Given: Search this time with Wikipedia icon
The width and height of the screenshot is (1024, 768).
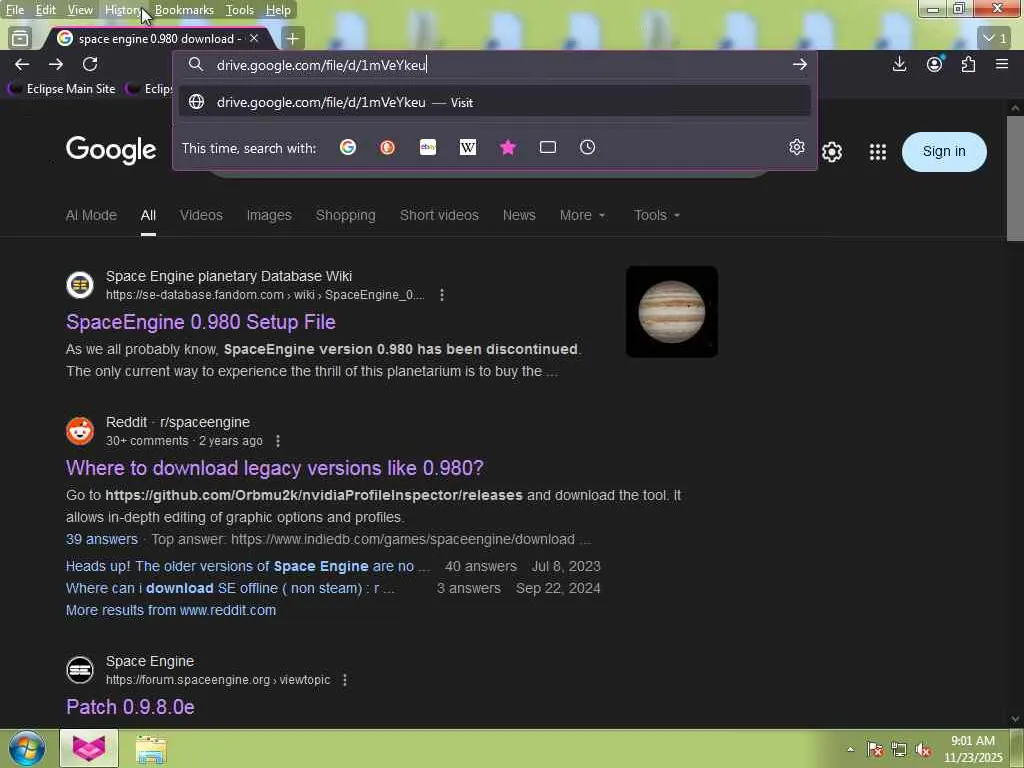Looking at the screenshot, I should click(468, 148).
